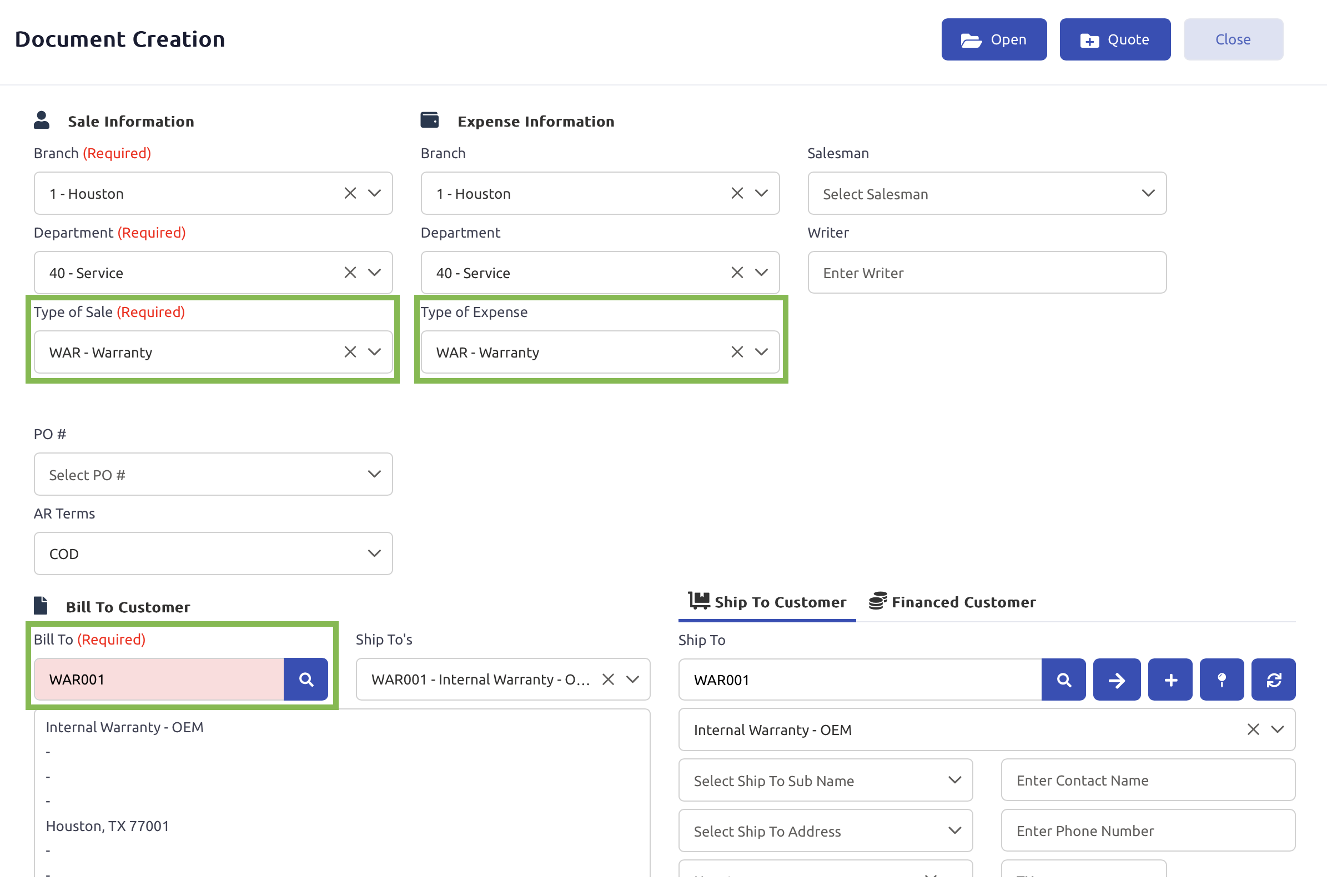Clear the Internal Warranty - OEM ship-to name
This screenshot has width=1327, height=896.
pyautogui.click(x=1253, y=729)
